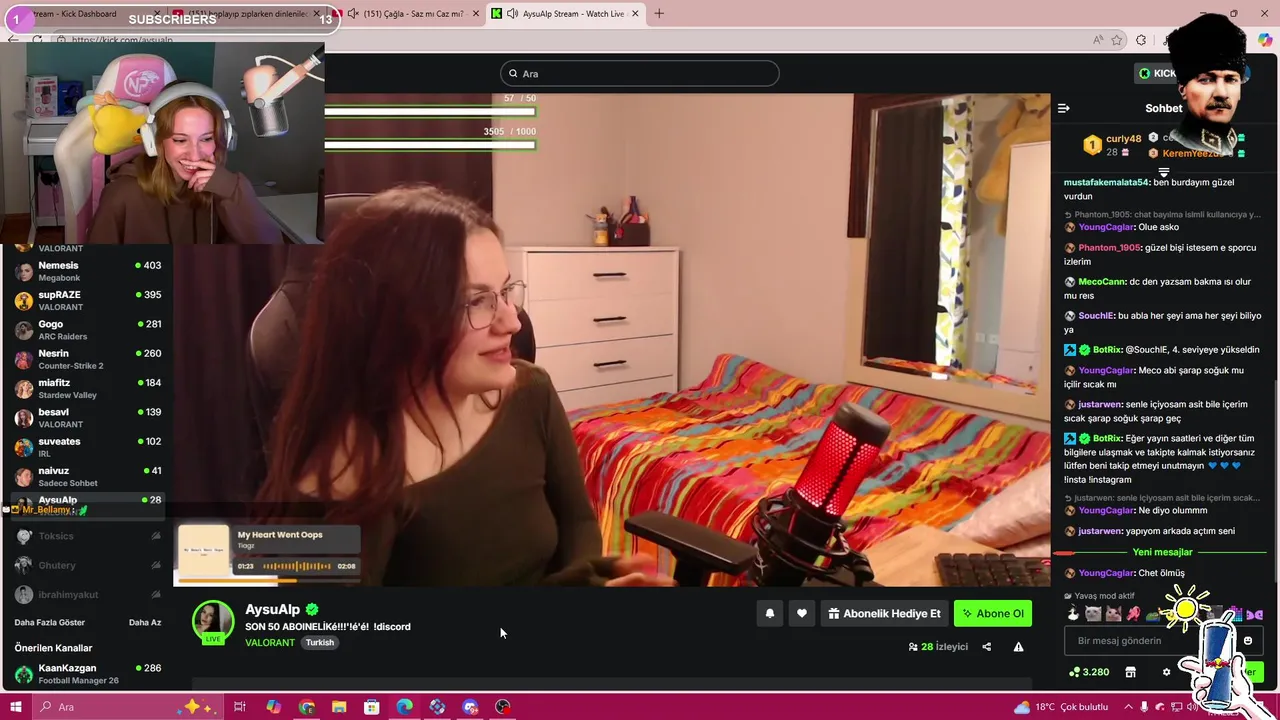Insert the duck emote into chat

pyautogui.click(x=1073, y=614)
